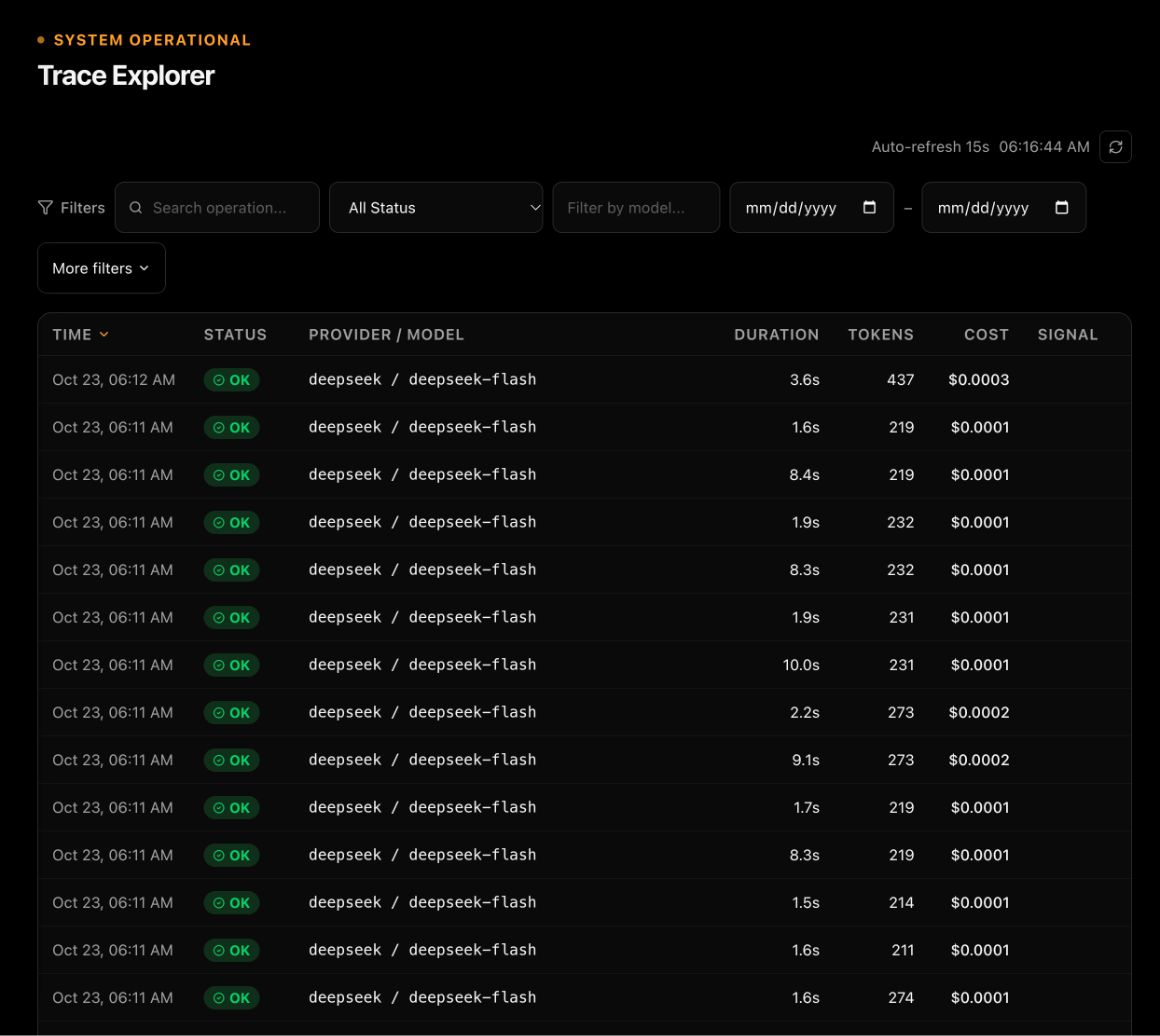Click the OK status badge on the 9.1s trace
Screen dimensions: 1160x1036
[x=232, y=760]
